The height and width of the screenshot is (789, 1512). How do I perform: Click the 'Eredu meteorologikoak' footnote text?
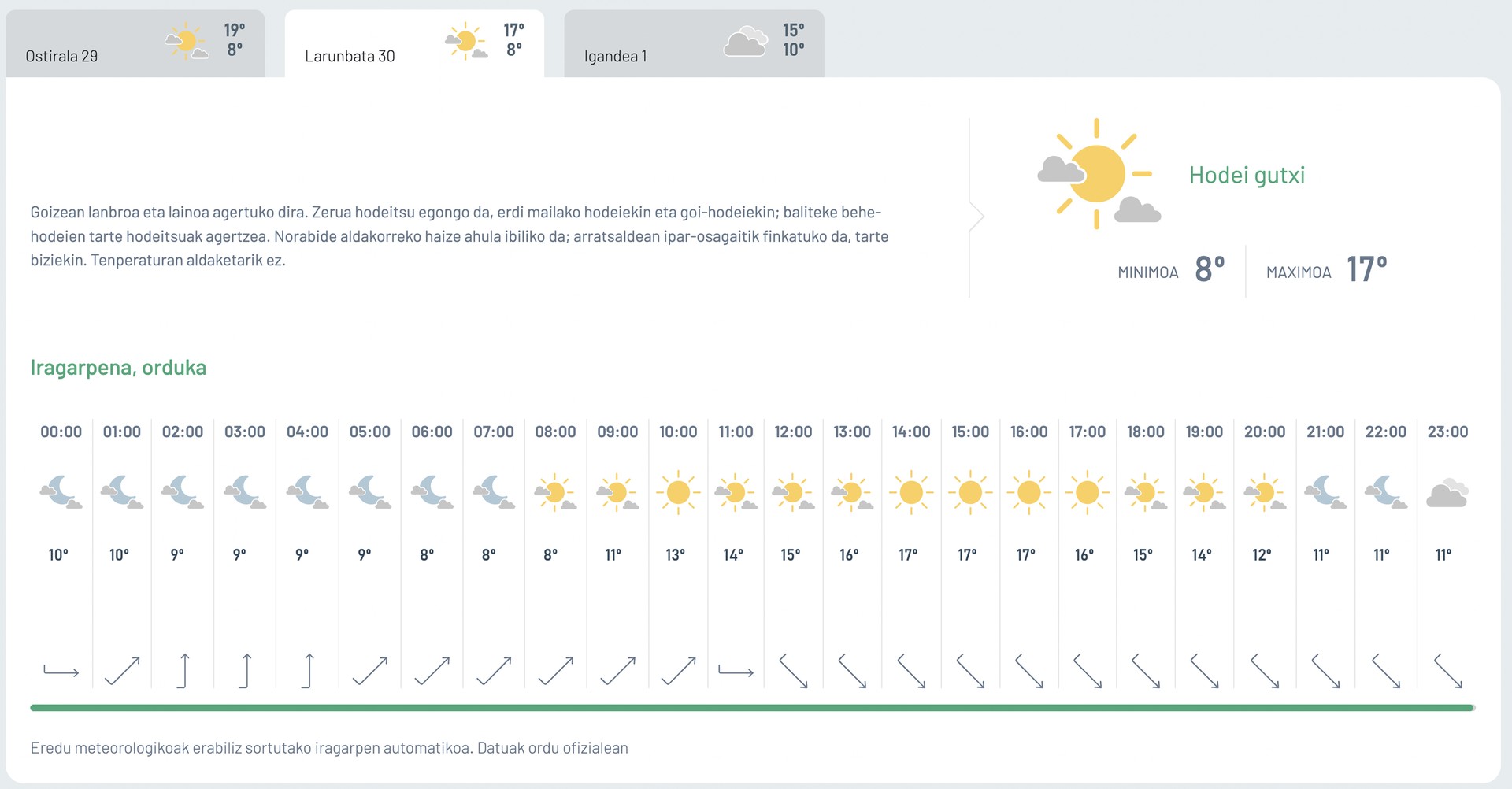(329, 748)
